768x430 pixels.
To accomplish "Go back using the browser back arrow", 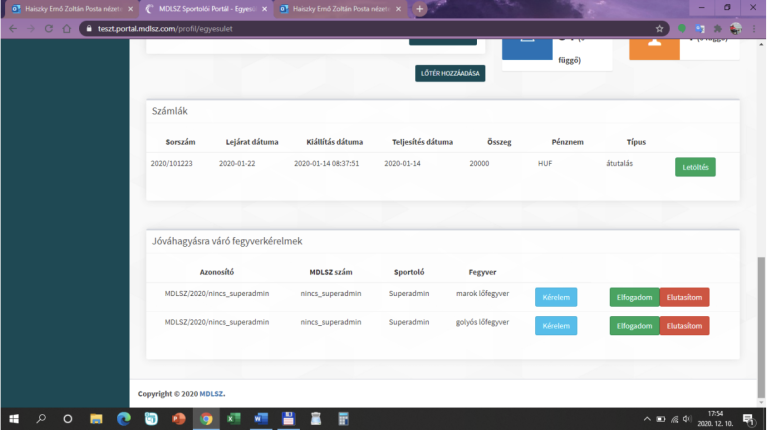I will [13, 29].
